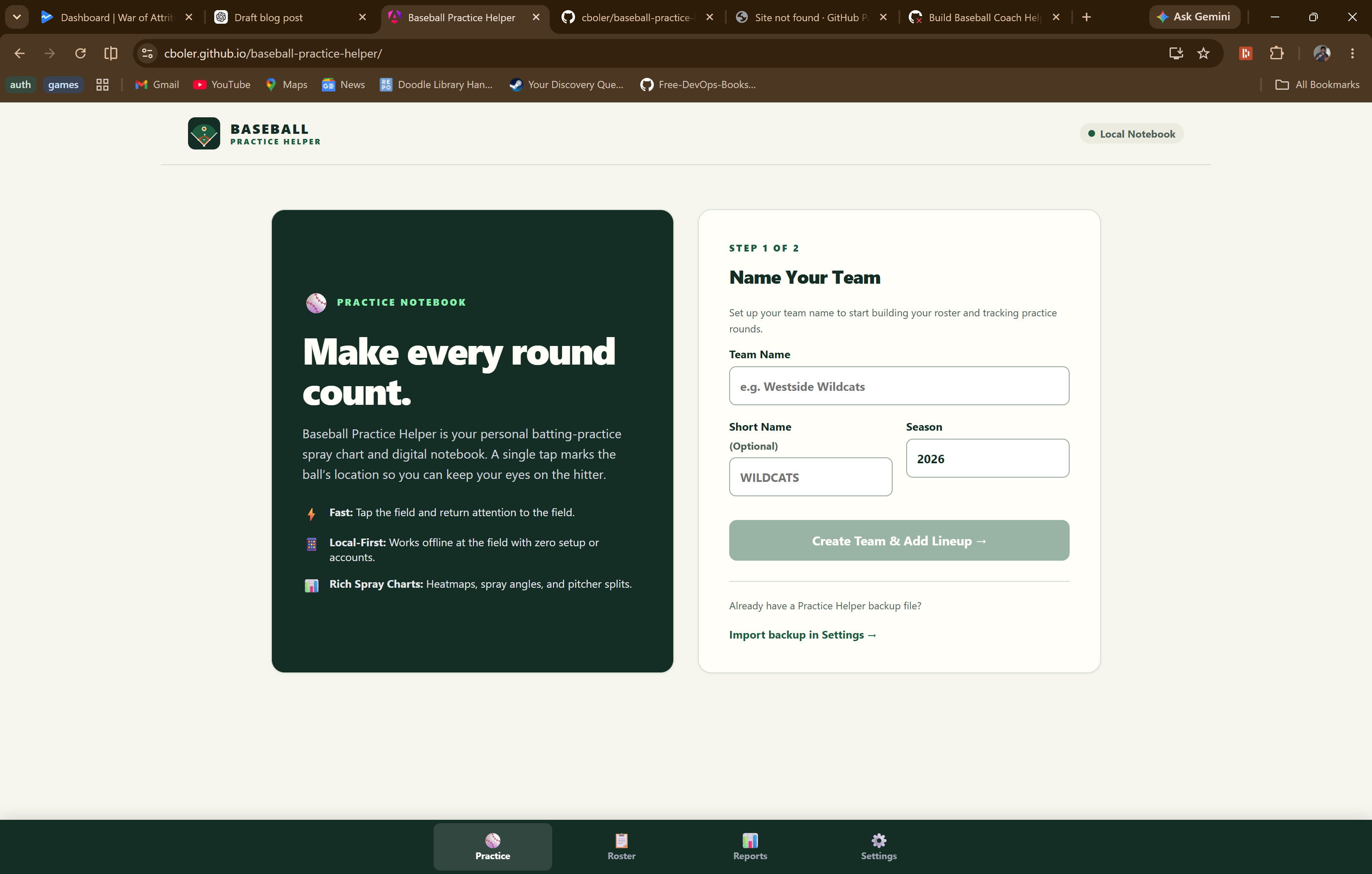Click the lightning bolt Fast icon
1372x874 pixels.
pos(311,514)
